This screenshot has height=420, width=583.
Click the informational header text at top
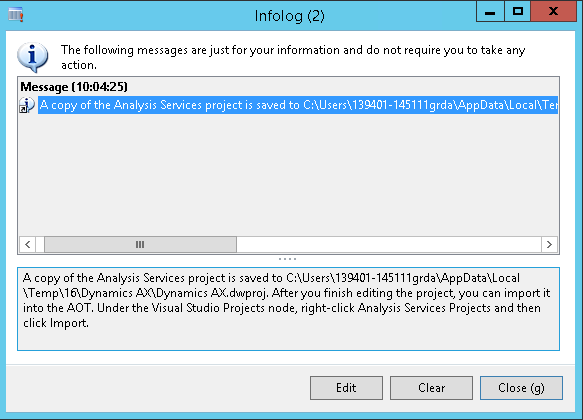[293, 57]
